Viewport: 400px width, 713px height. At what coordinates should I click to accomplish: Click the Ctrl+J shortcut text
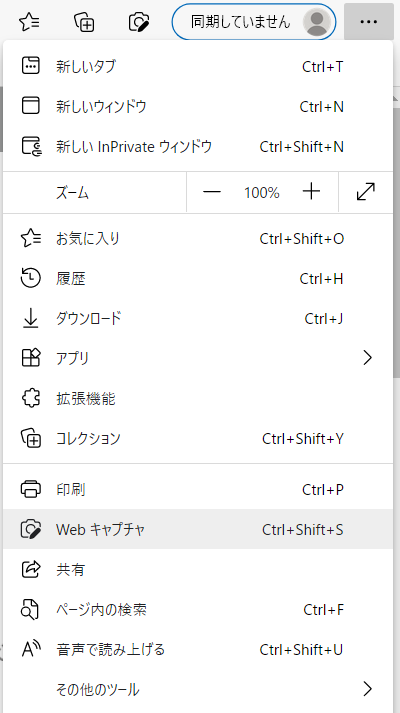point(324,319)
